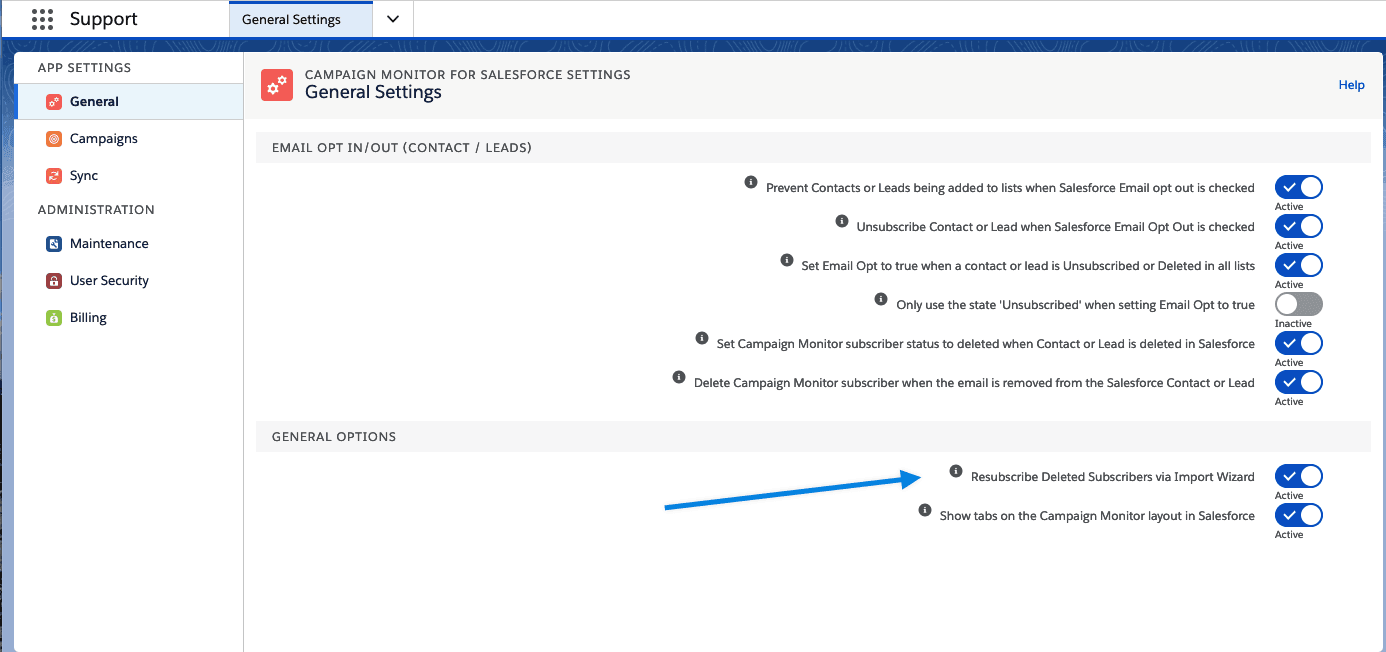This screenshot has width=1386, height=652.
Task: Click the Sync sidebar icon
Action: [54, 176]
